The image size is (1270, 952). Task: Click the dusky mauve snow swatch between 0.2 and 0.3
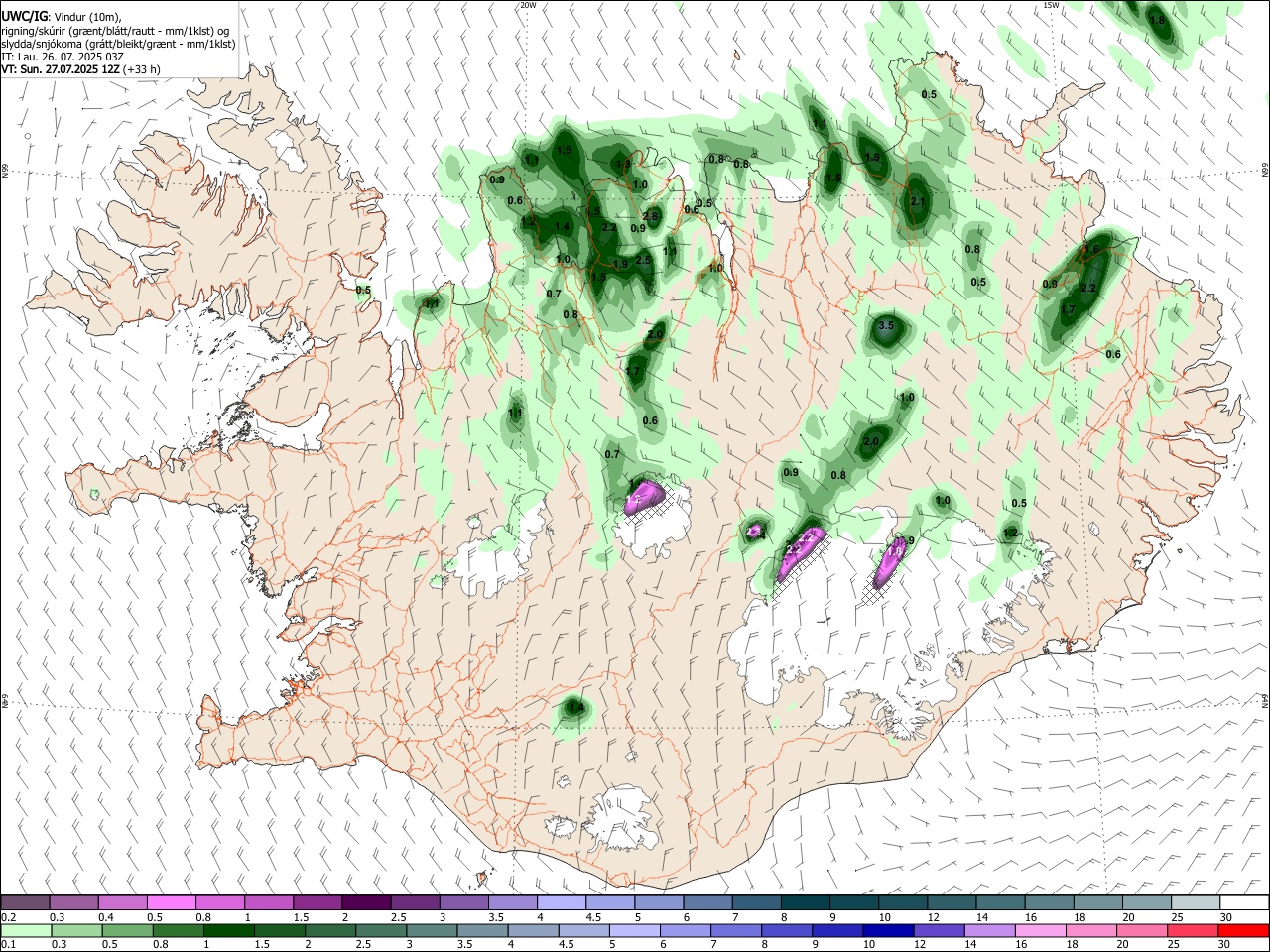pyautogui.click(x=27, y=902)
